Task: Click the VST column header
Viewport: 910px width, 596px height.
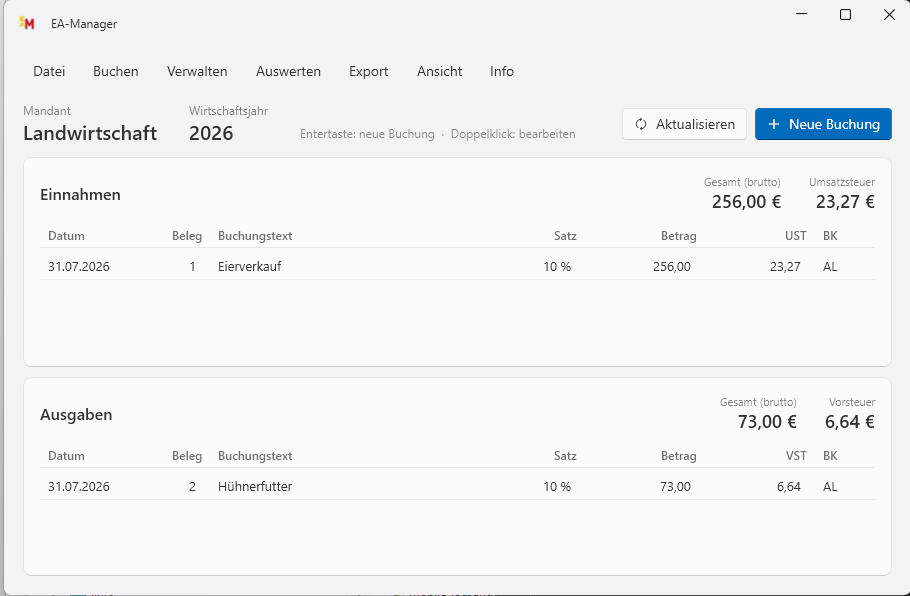Action: point(796,456)
